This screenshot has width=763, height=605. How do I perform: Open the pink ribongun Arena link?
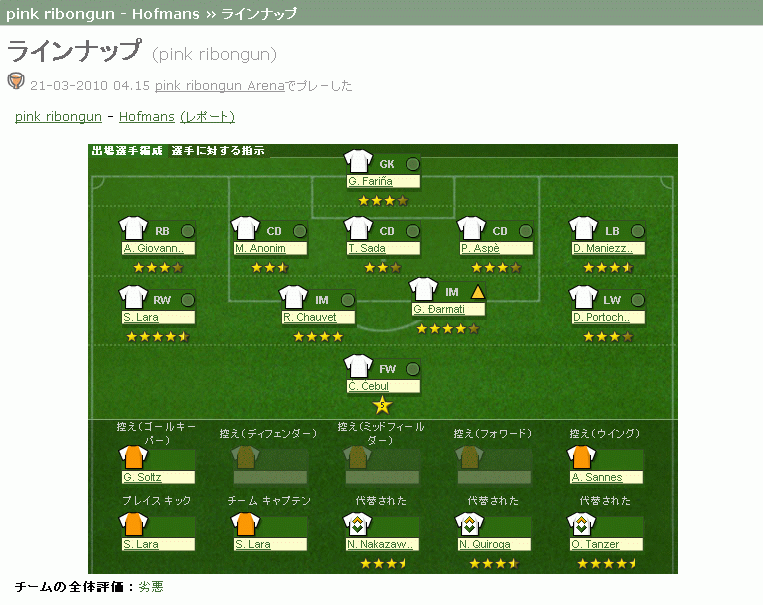tap(219, 86)
